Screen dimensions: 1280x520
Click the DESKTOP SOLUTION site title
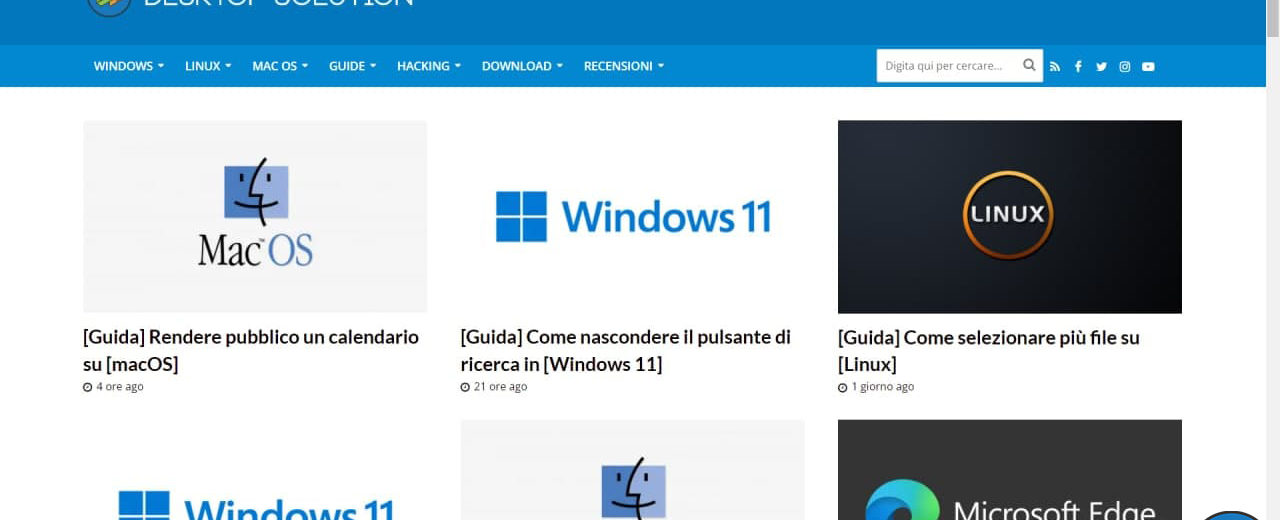click(278, 3)
